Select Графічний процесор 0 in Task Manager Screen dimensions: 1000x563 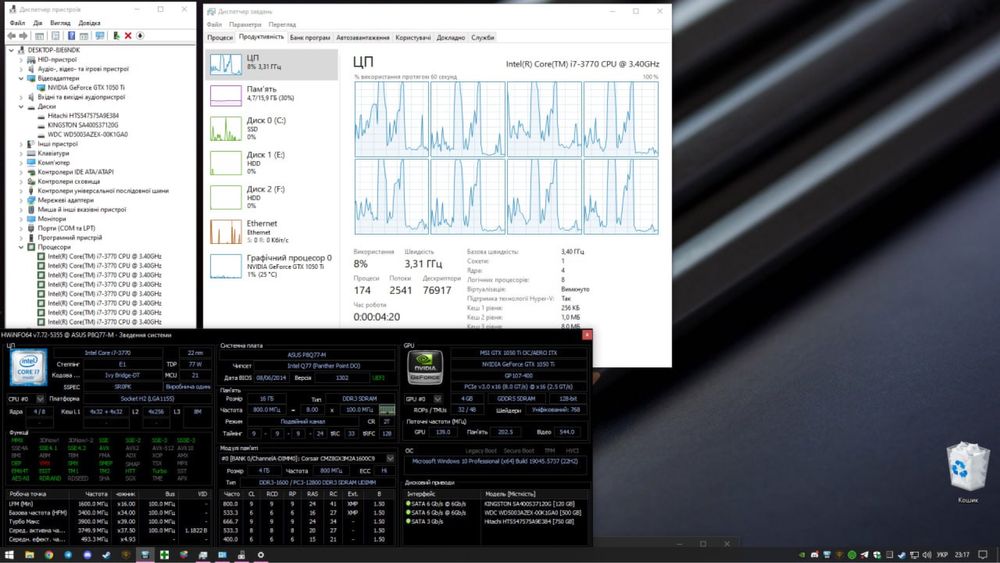pyautogui.click(x=272, y=266)
